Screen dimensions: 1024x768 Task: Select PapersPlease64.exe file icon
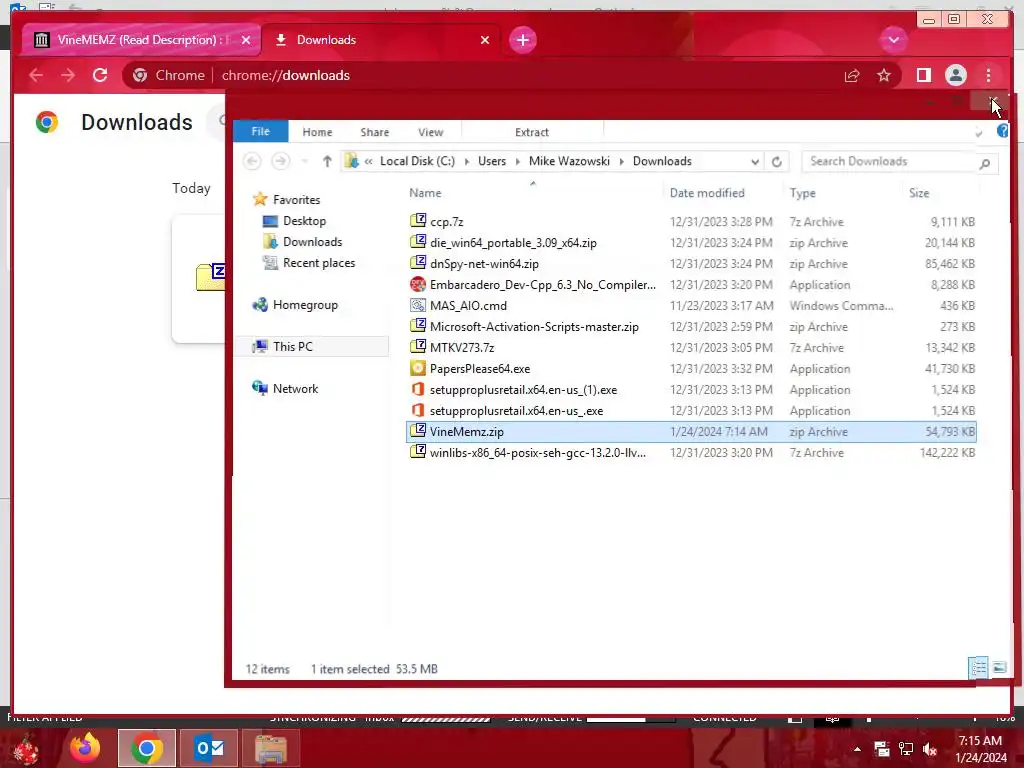(418, 368)
